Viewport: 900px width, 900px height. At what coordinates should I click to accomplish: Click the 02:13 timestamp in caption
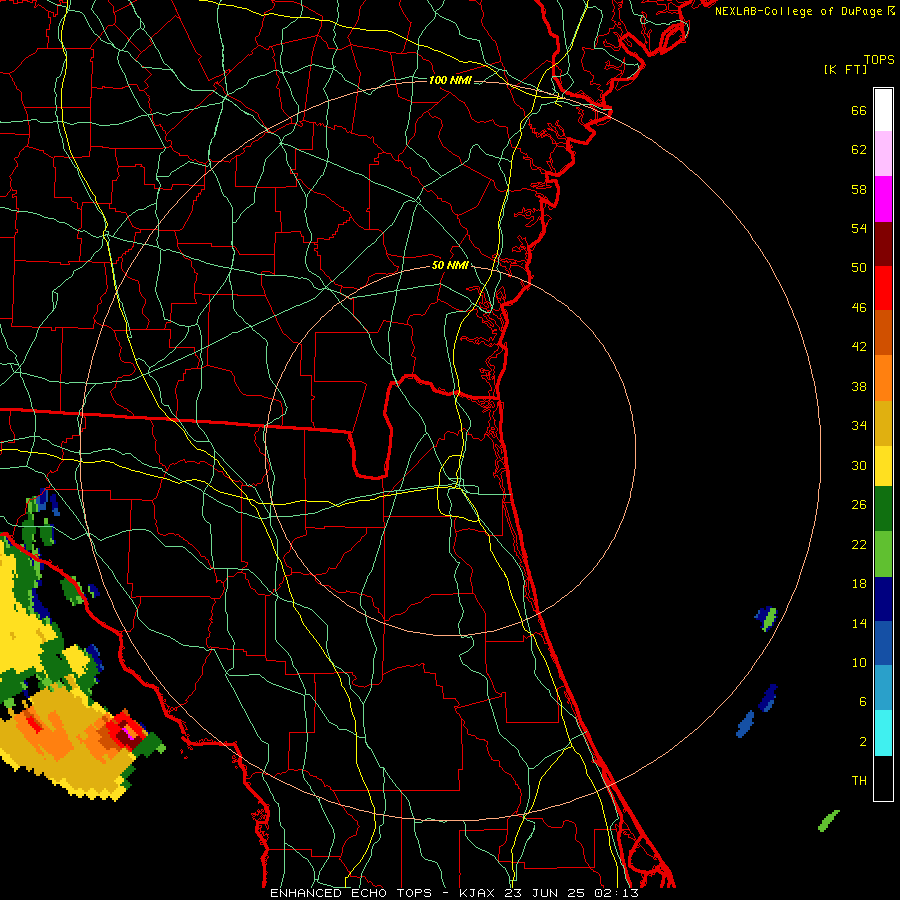pyautogui.click(x=617, y=893)
